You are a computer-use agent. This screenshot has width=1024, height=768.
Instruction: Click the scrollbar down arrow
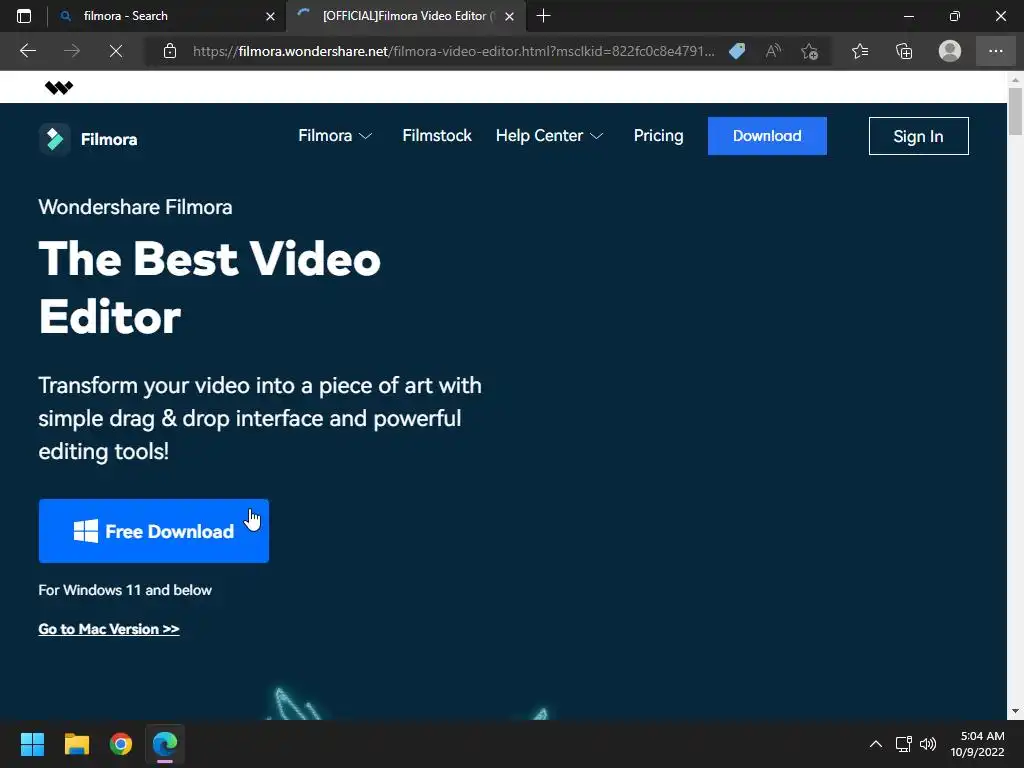click(x=1015, y=712)
